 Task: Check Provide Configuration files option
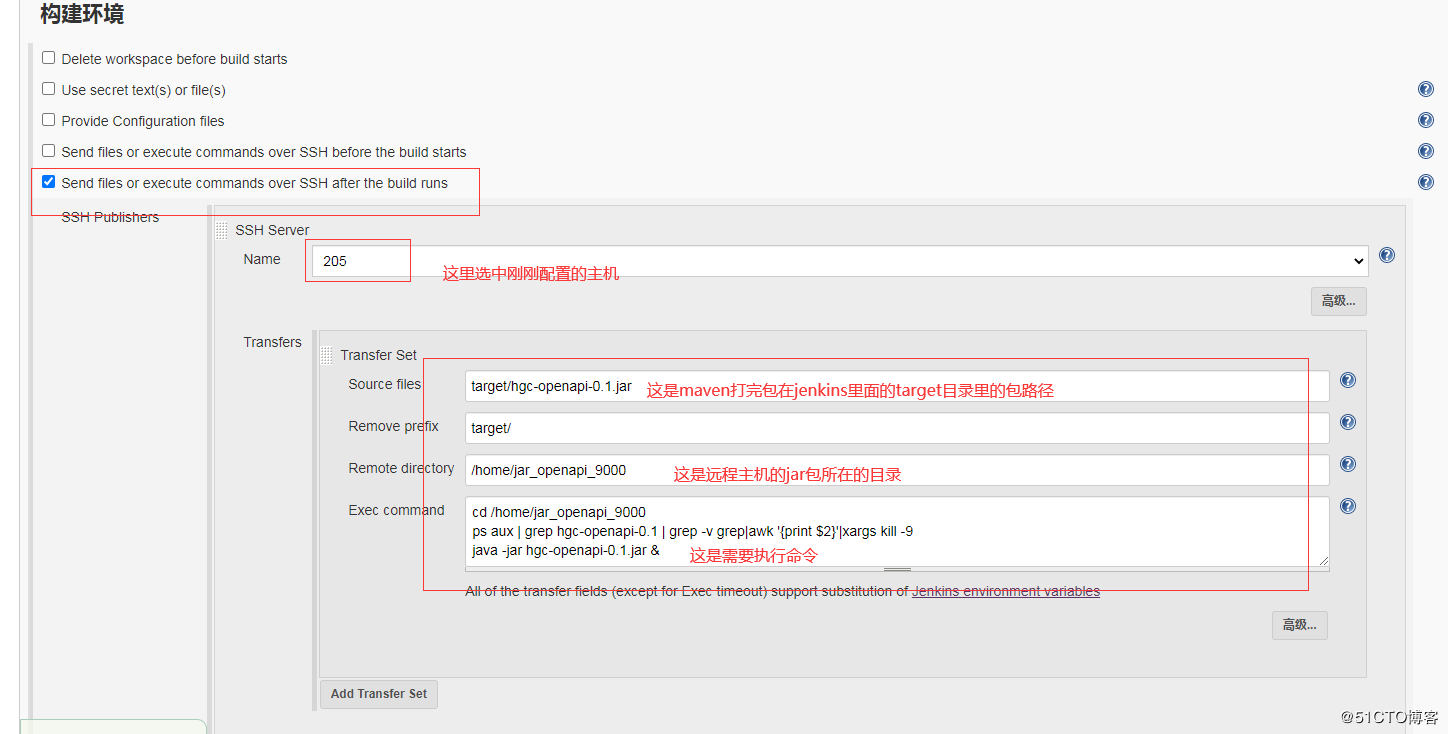[x=48, y=120]
